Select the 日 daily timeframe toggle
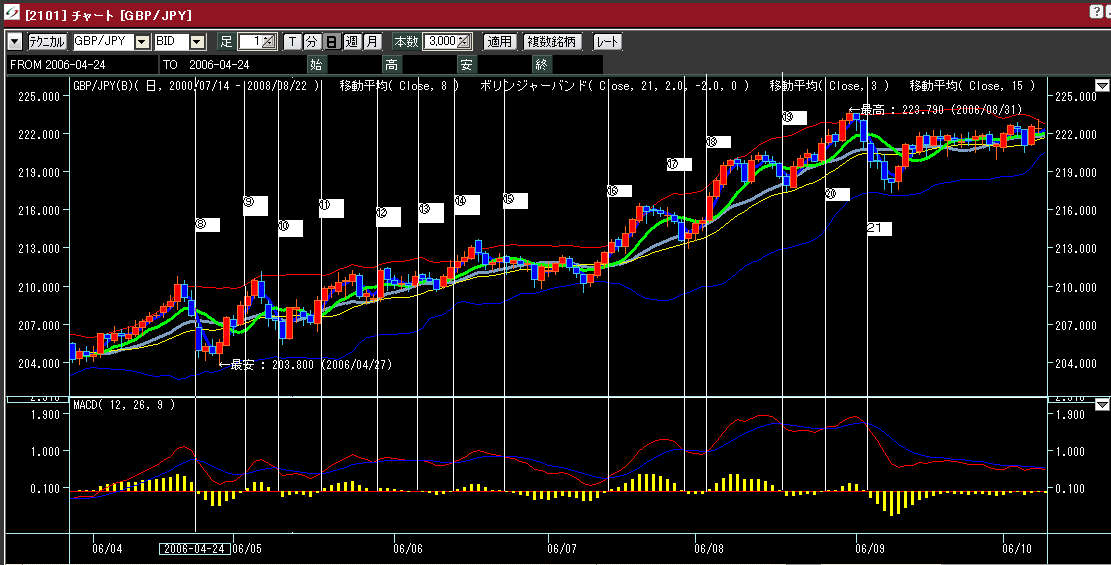Viewport: 1111px width, 565px height. [x=332, y=42]
